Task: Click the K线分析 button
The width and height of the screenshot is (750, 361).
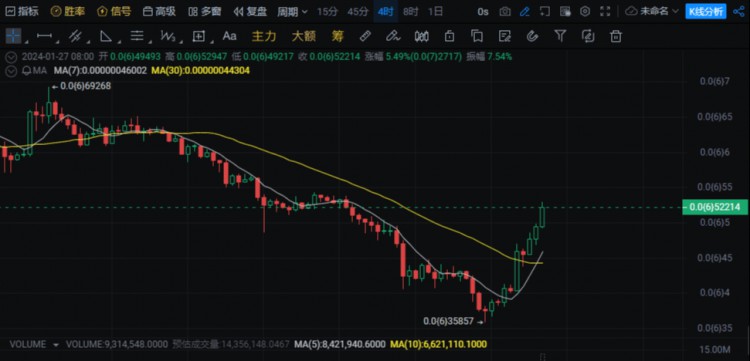Action: point(706,11)
